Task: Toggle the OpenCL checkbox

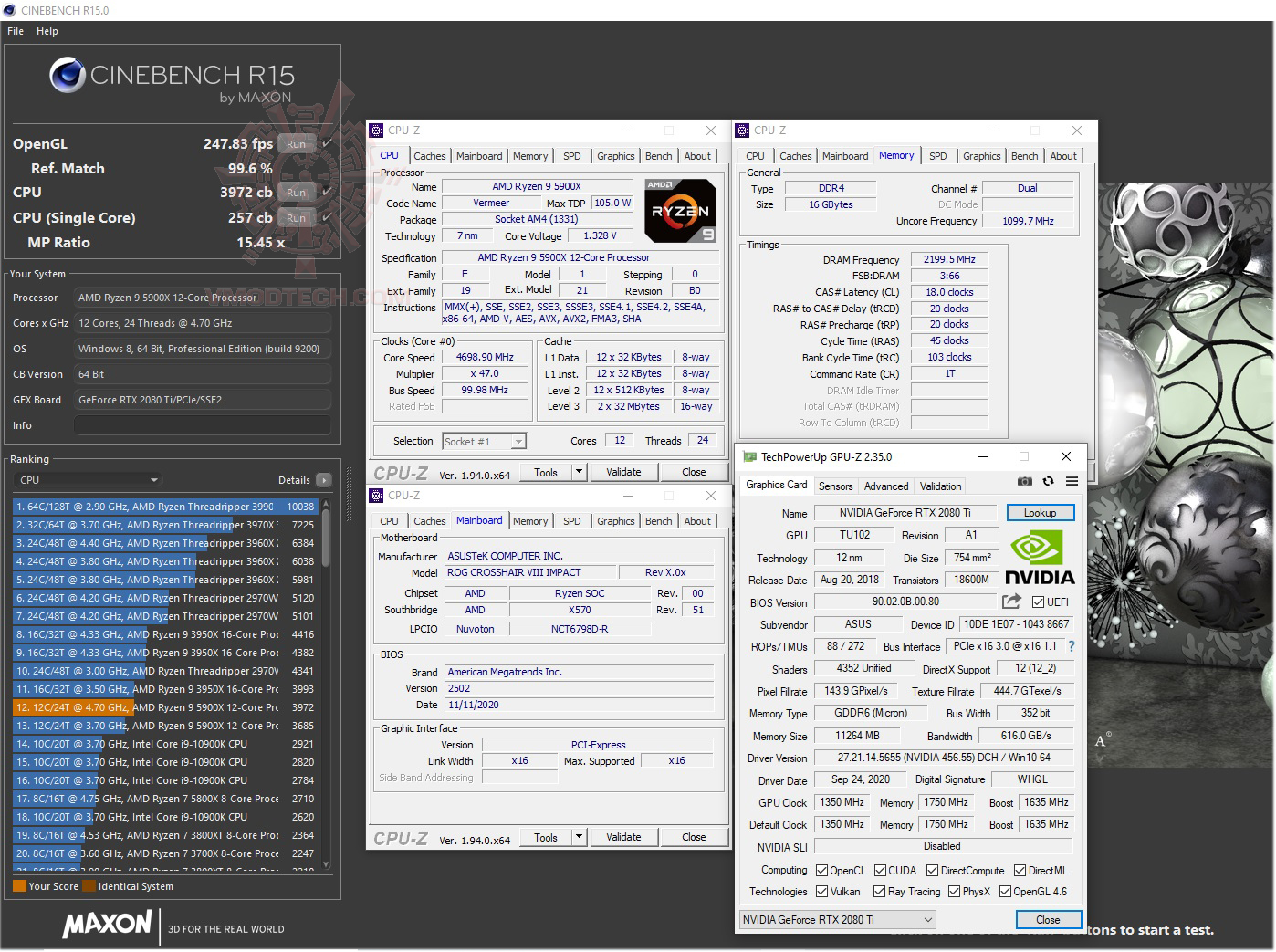Action: pos(821,871)
